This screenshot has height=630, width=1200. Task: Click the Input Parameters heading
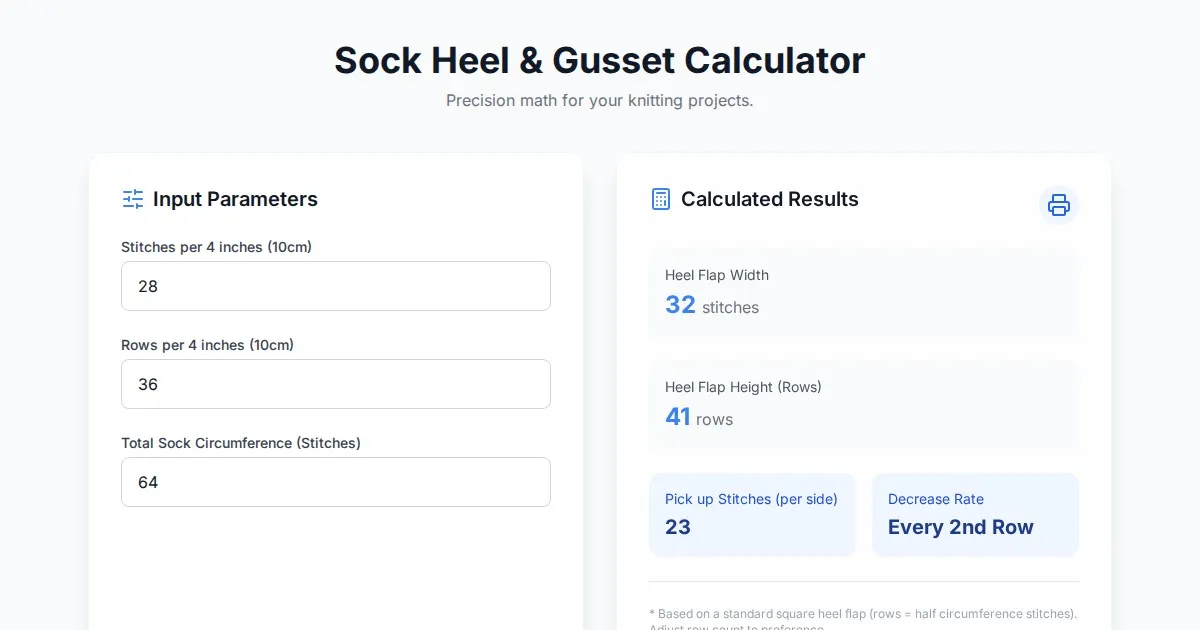point(235,199)
